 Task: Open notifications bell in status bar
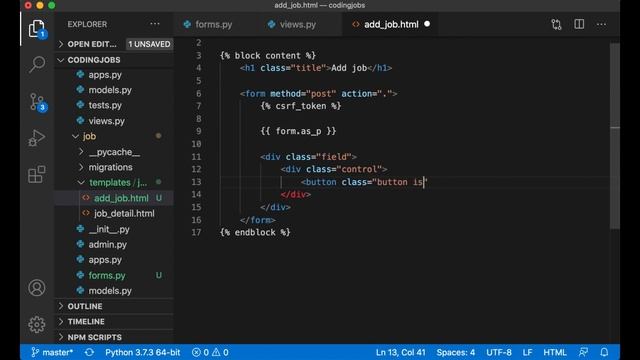(604, 352)
